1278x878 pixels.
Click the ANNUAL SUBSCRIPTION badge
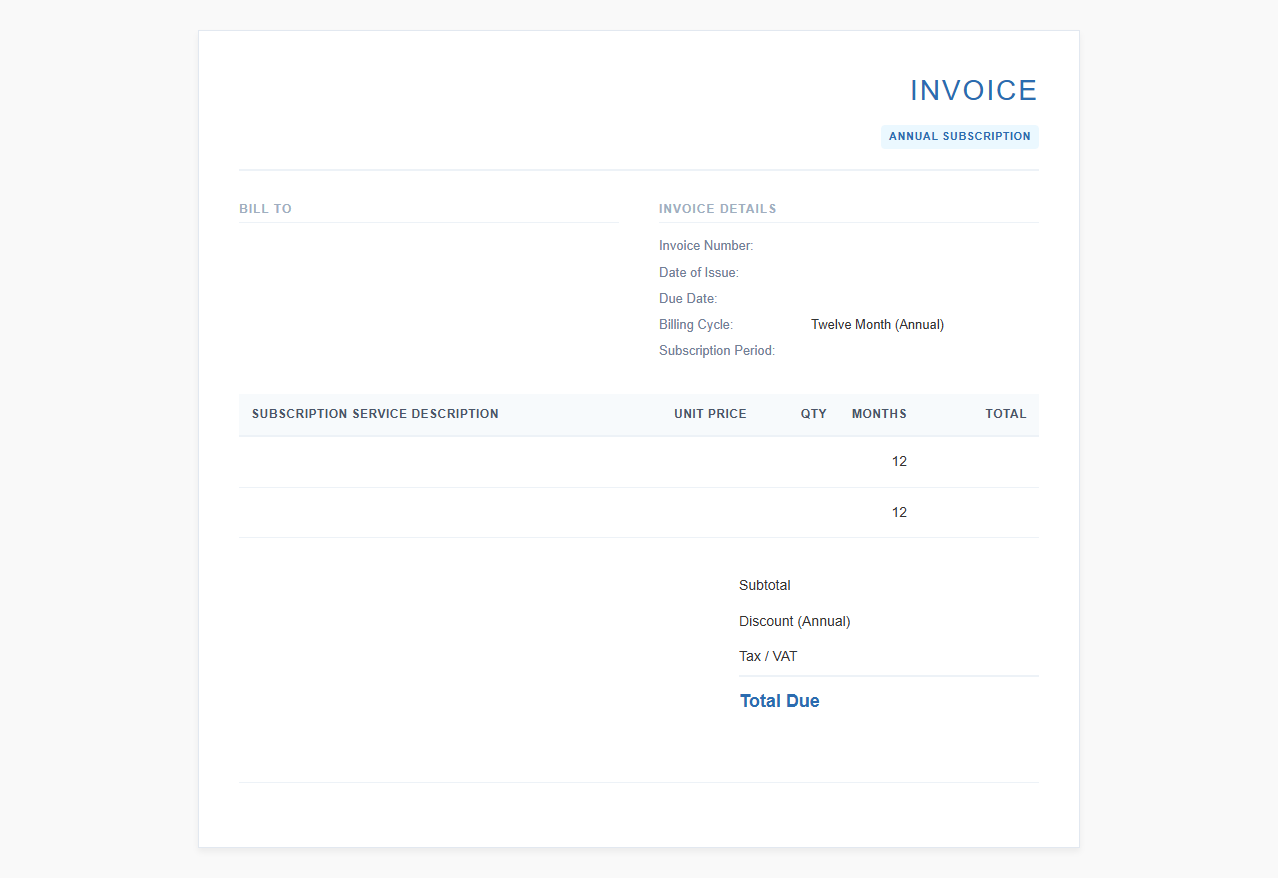(x=960, y=136)
